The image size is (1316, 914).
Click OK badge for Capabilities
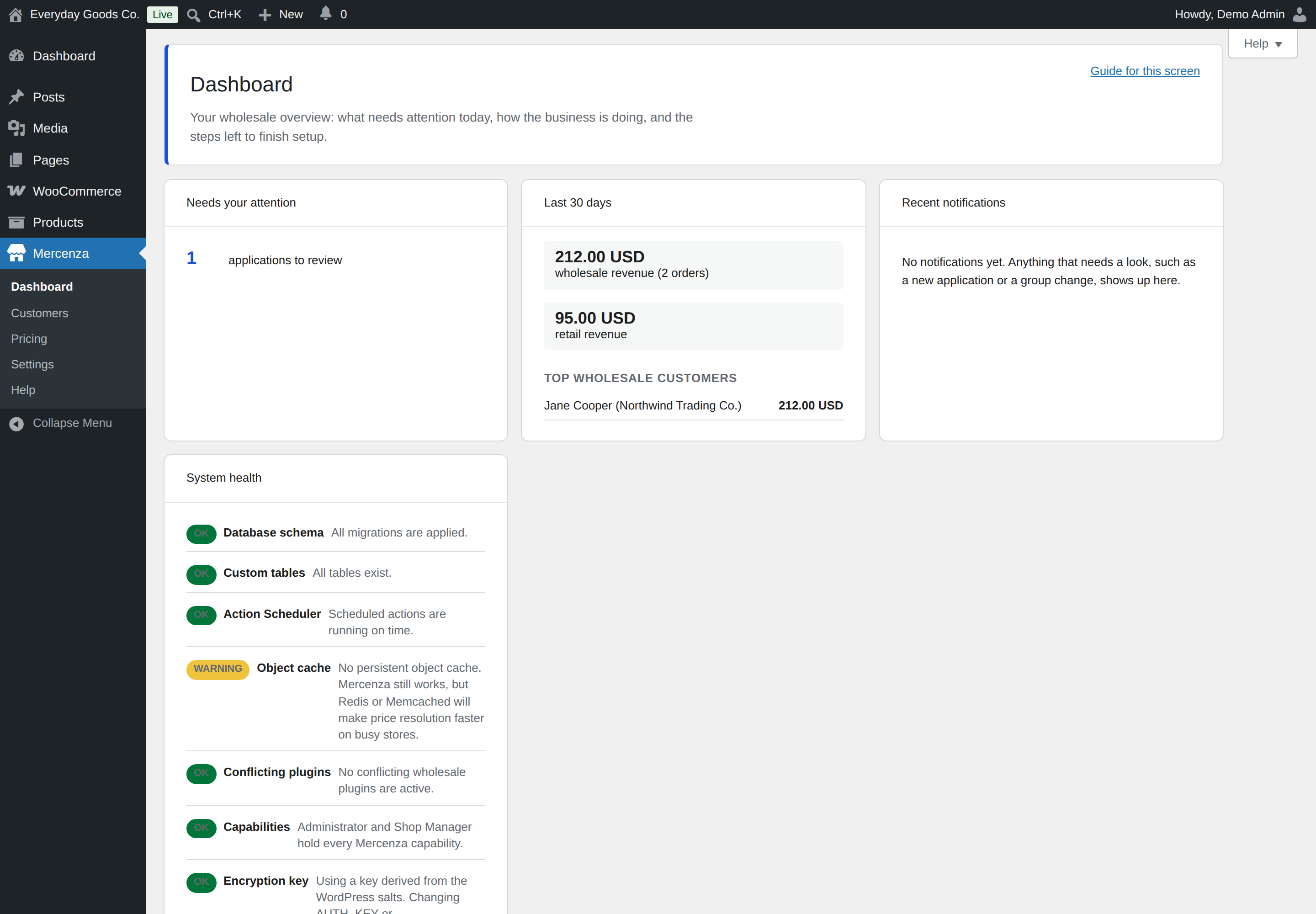click(x=201, y=828)
